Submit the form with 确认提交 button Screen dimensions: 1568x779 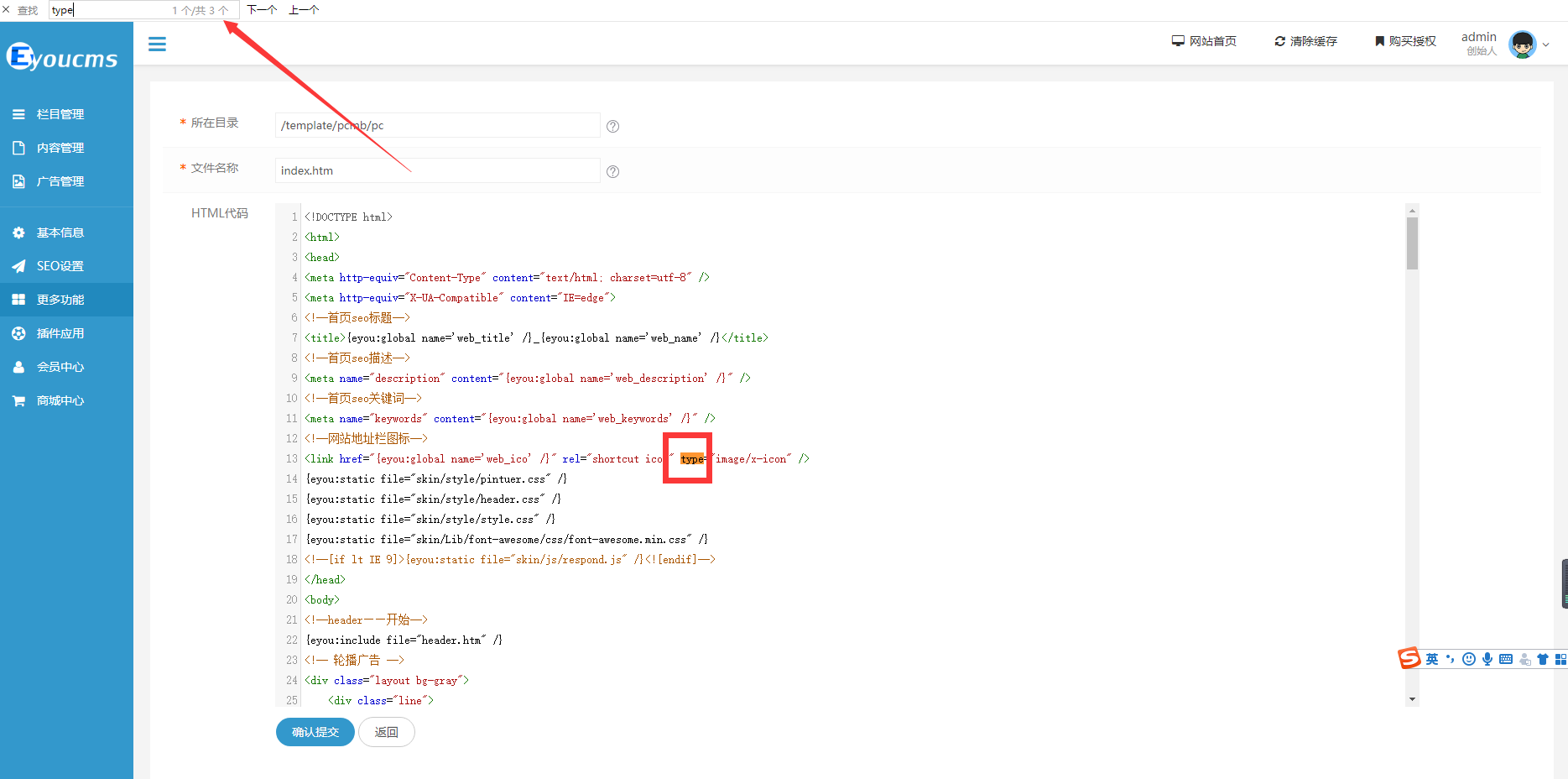[315, 732]
